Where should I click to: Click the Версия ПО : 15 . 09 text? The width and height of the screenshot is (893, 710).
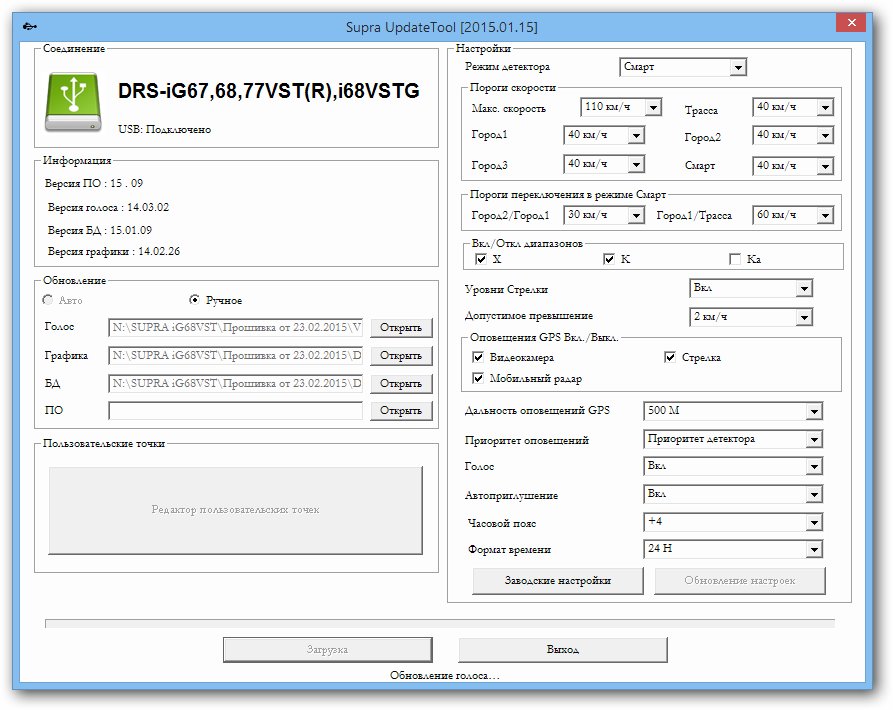[94, 183]
